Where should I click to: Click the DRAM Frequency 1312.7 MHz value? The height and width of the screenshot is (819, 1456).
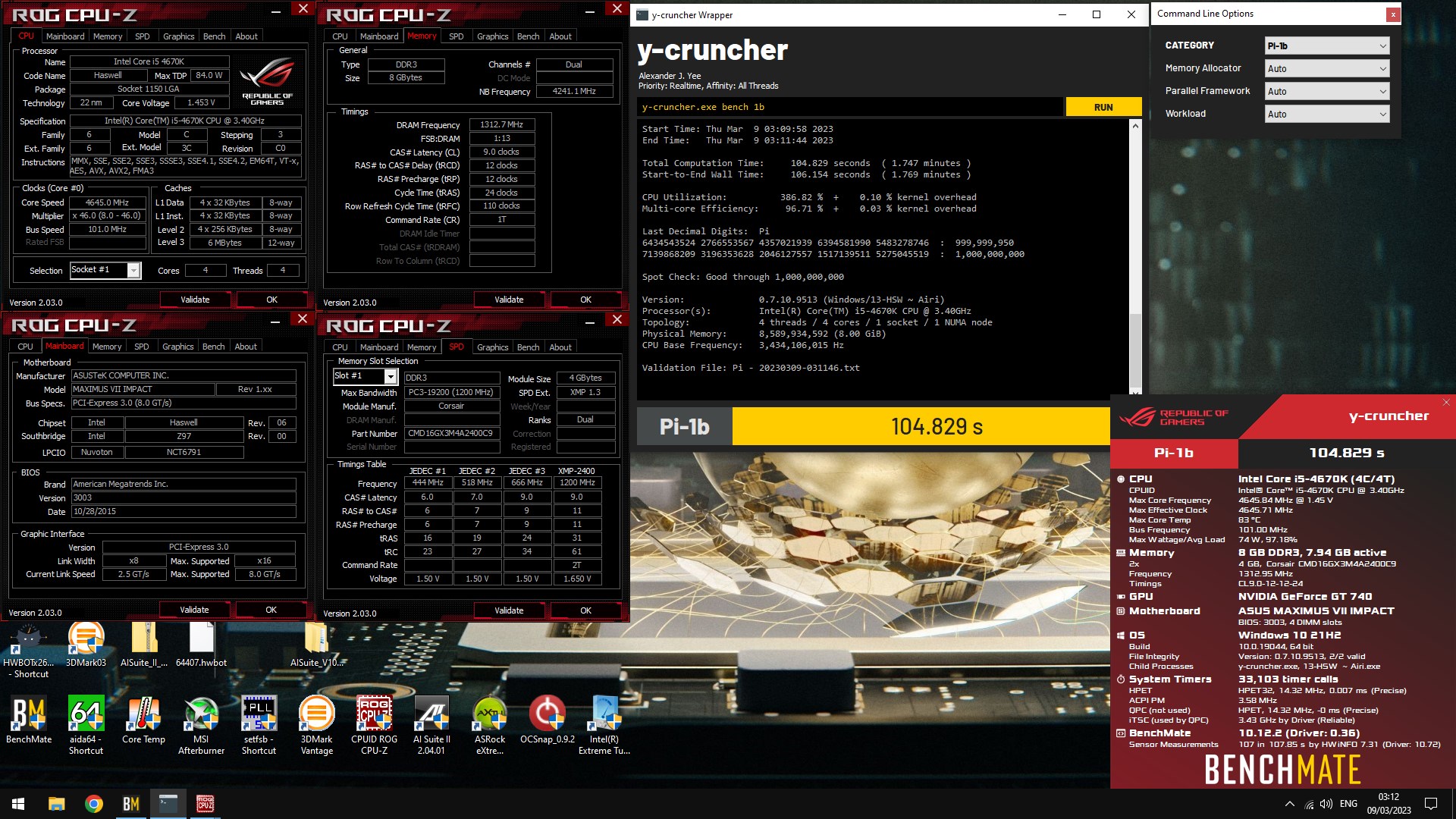(501, 124)
